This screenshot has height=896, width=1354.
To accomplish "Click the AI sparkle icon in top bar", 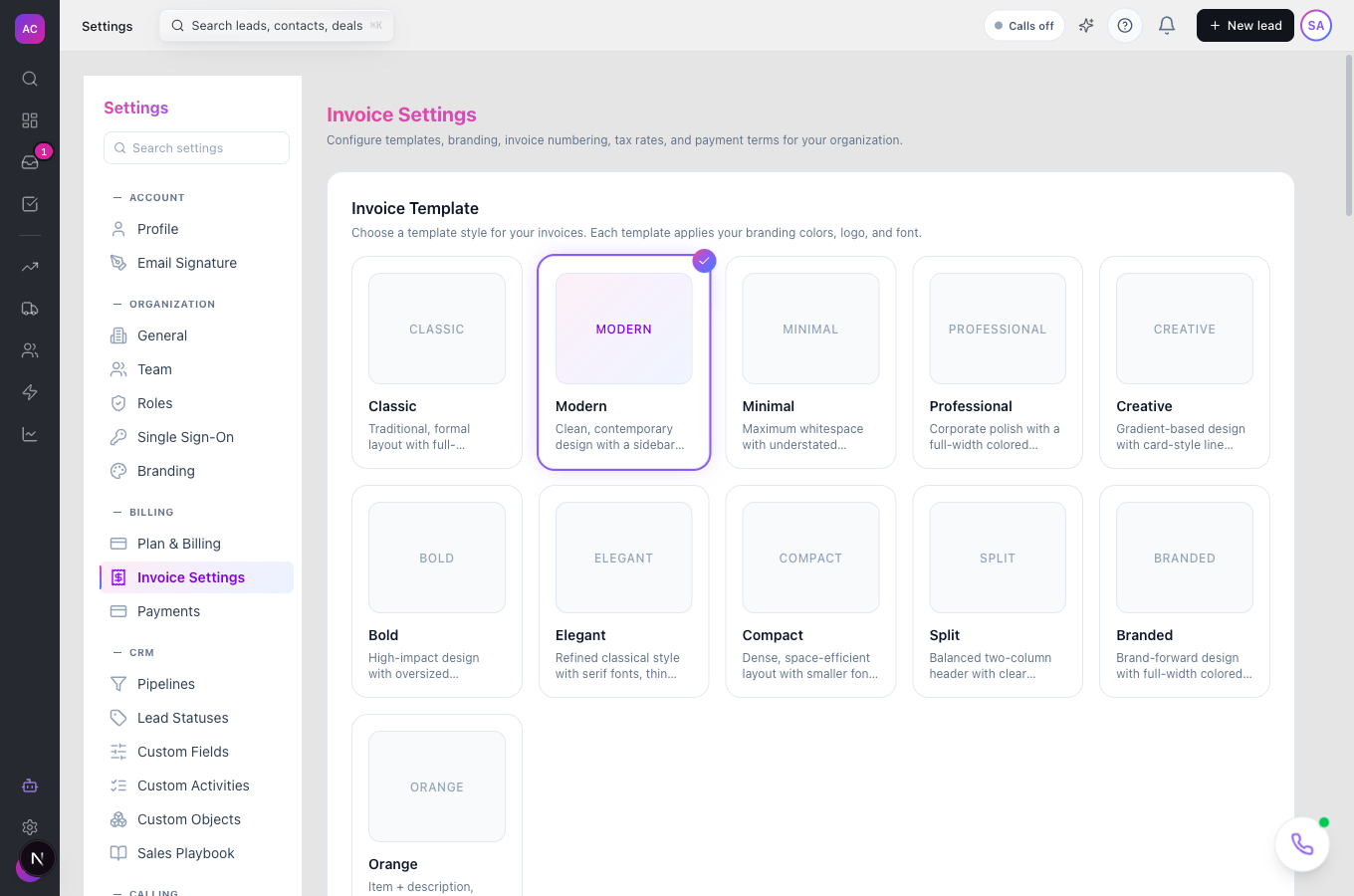I will pyautogui.click(x=1086, y=26).
